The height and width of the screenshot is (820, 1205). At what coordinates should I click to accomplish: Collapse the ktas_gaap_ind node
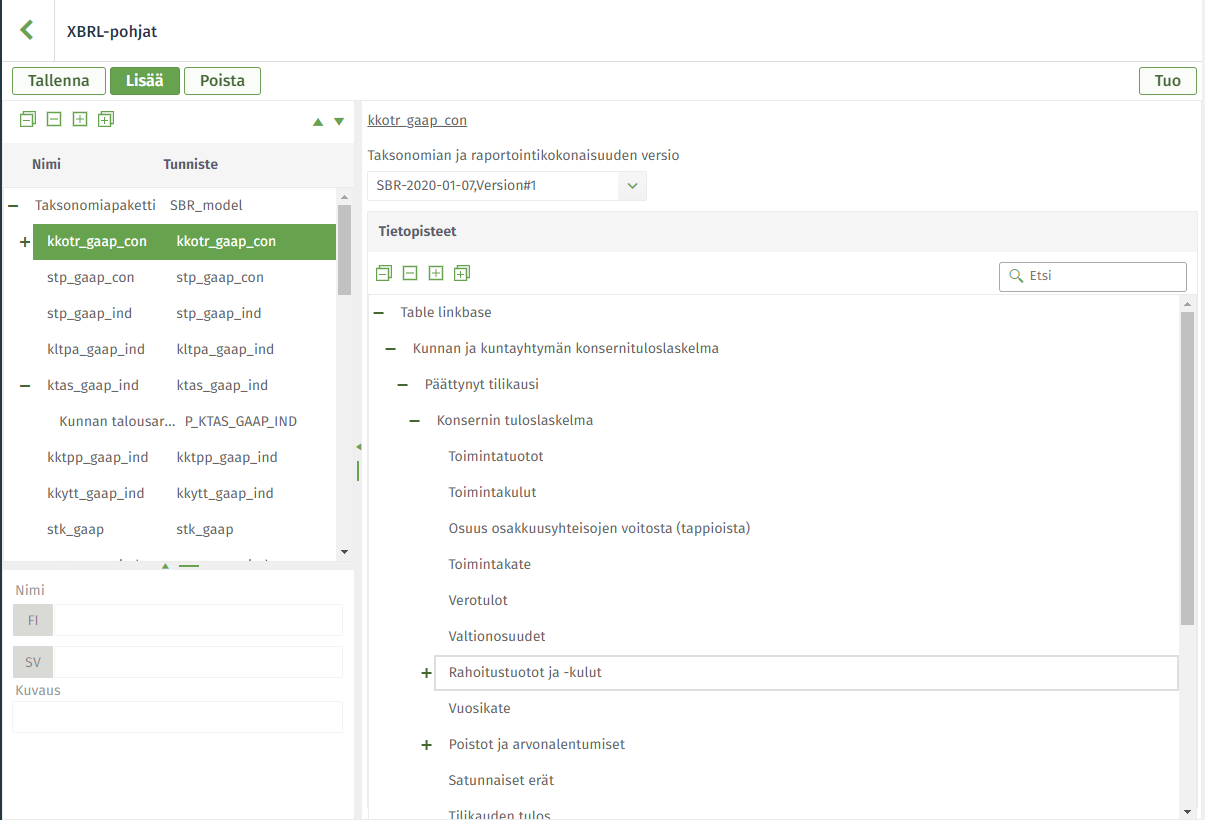coord(25,385)
